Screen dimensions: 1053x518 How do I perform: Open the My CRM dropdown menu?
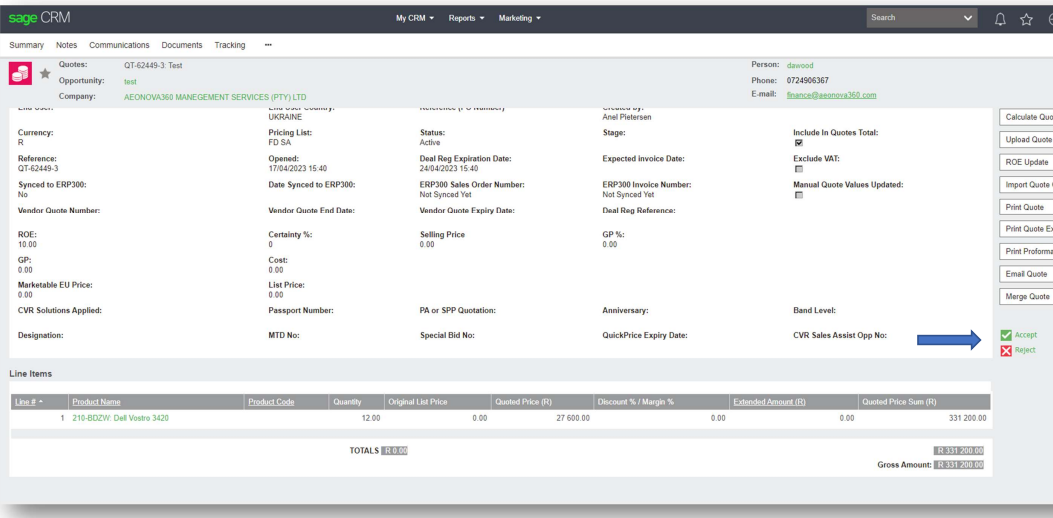[x=421, y=19]
